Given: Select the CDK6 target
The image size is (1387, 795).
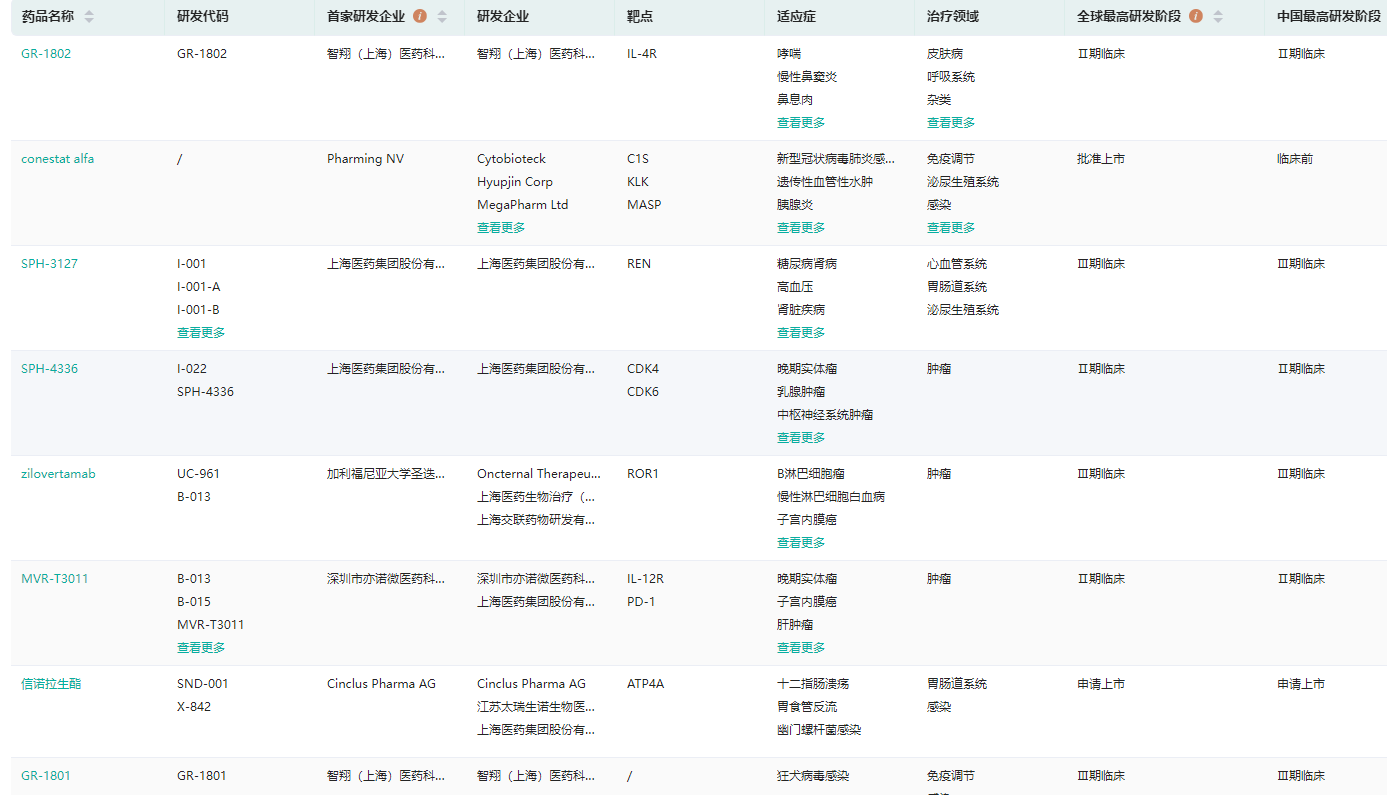Looking at the screenshot, I should 643,392.
